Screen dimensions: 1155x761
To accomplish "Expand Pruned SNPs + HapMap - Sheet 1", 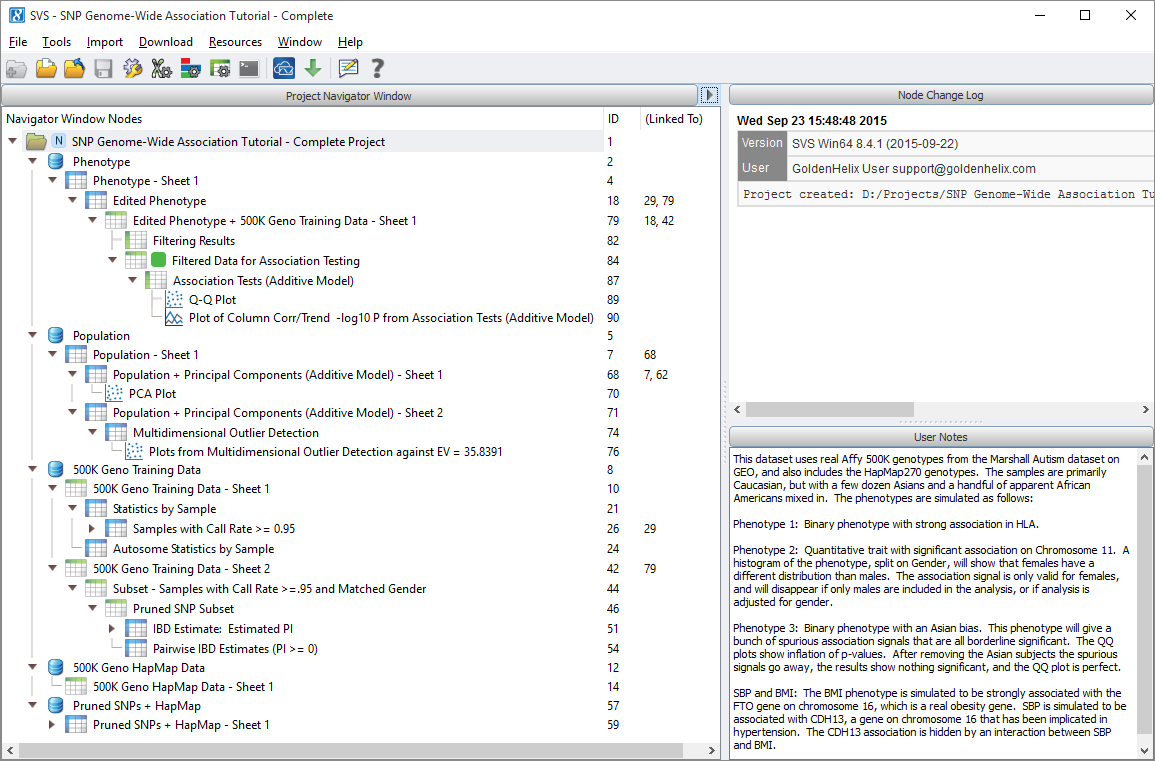I will point(53,724).
